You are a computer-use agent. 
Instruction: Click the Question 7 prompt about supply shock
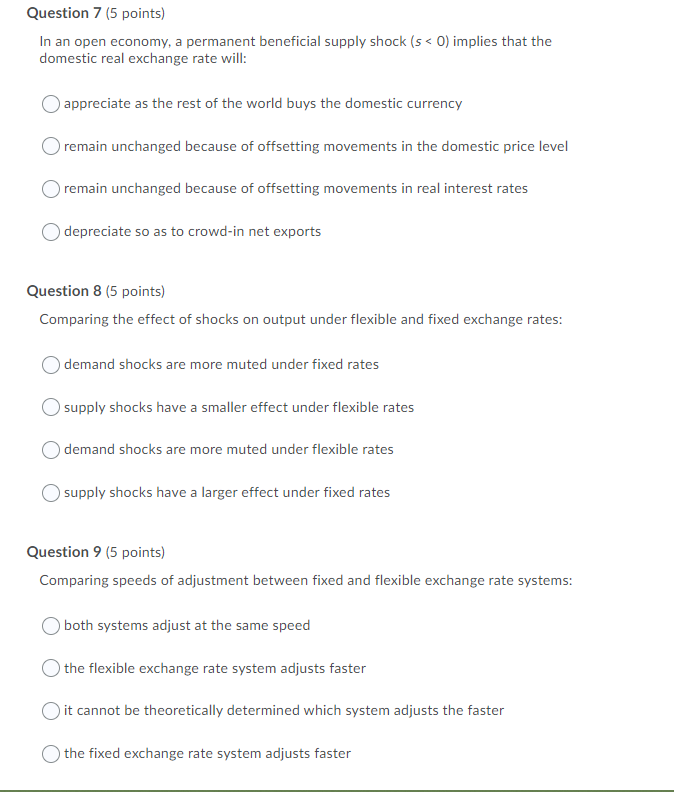point(296,50)
